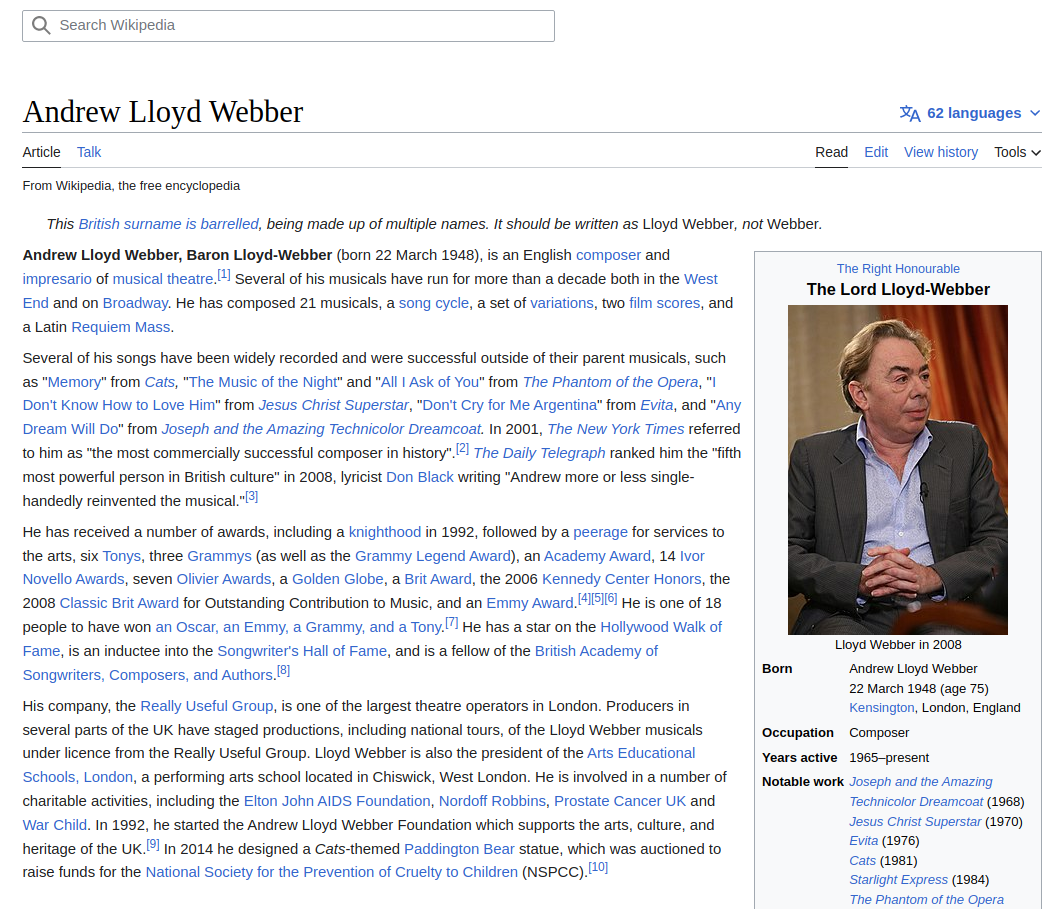Open the Broadway link

point(135,303)
